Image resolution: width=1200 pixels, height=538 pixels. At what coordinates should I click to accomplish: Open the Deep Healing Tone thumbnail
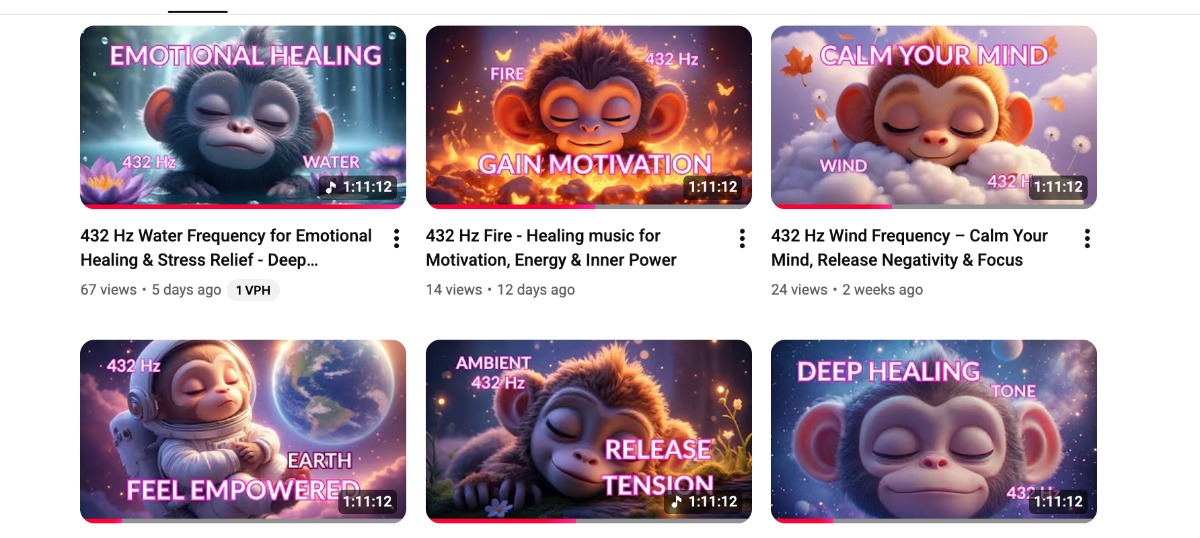[x=934, y=431]
